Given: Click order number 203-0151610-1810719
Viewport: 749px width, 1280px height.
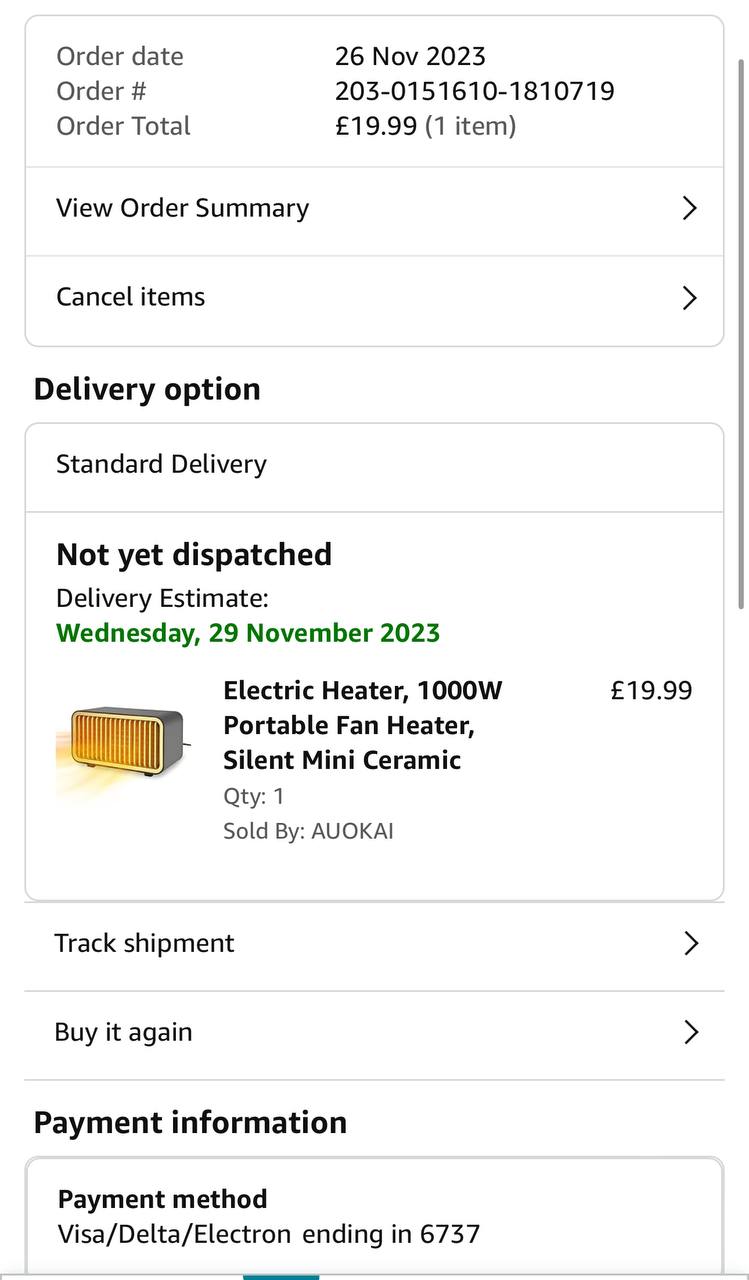Looking at the screenshot, I should pyautogui.click(x=474, y=91).
